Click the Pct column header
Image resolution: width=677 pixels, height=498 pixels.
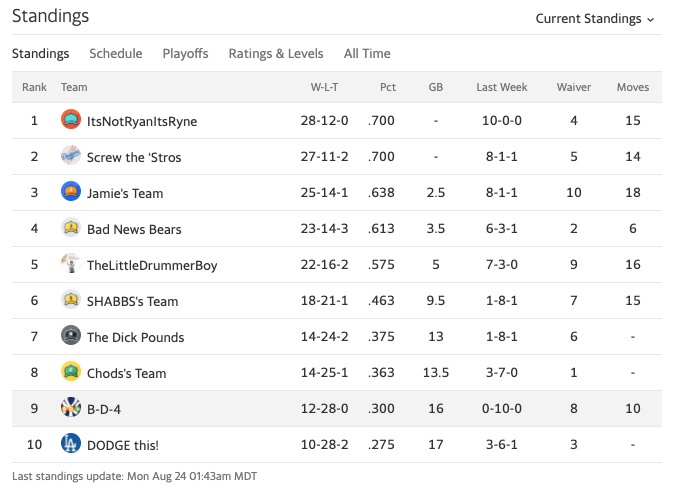tap(388, 87)
